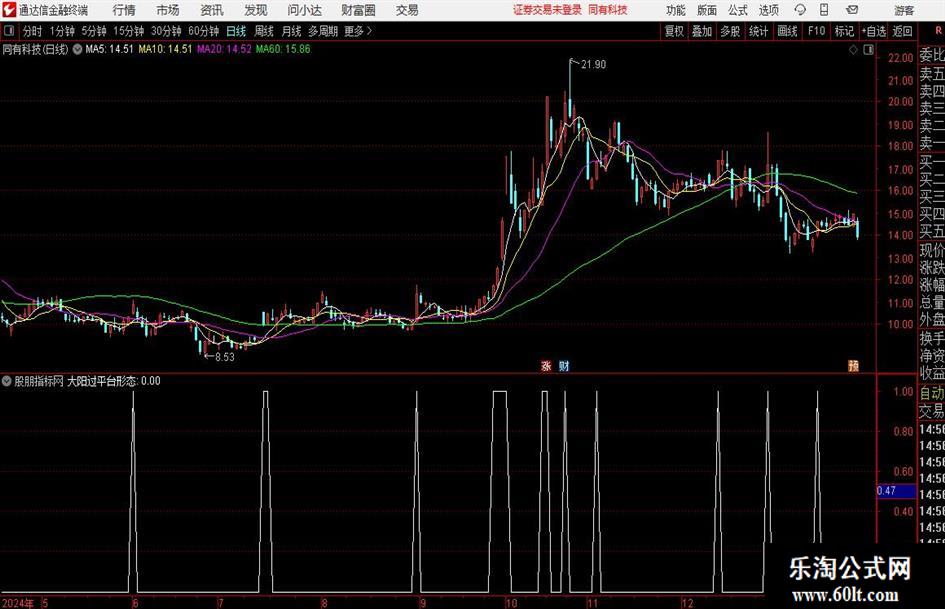Image resolution: width=945 pixels, height=609 pixels.
Task: Click the 证券交易未登录 login link
Action: tap(547, 10)
